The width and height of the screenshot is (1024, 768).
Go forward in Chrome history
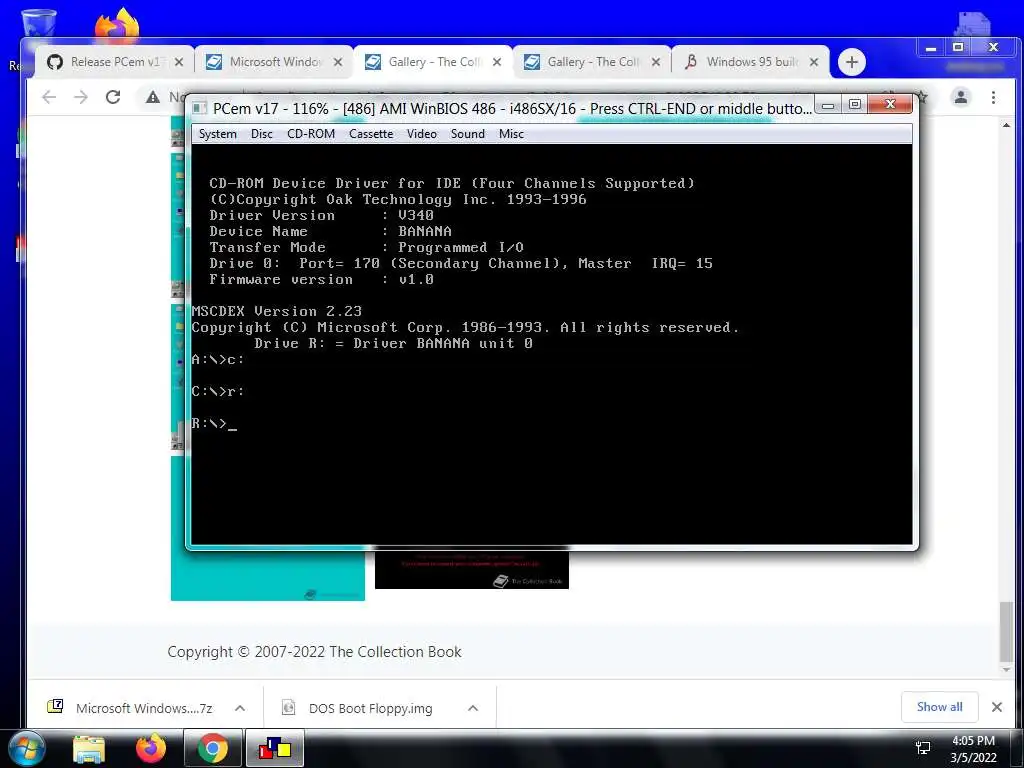pyautogui.click(x=80, y=97)
